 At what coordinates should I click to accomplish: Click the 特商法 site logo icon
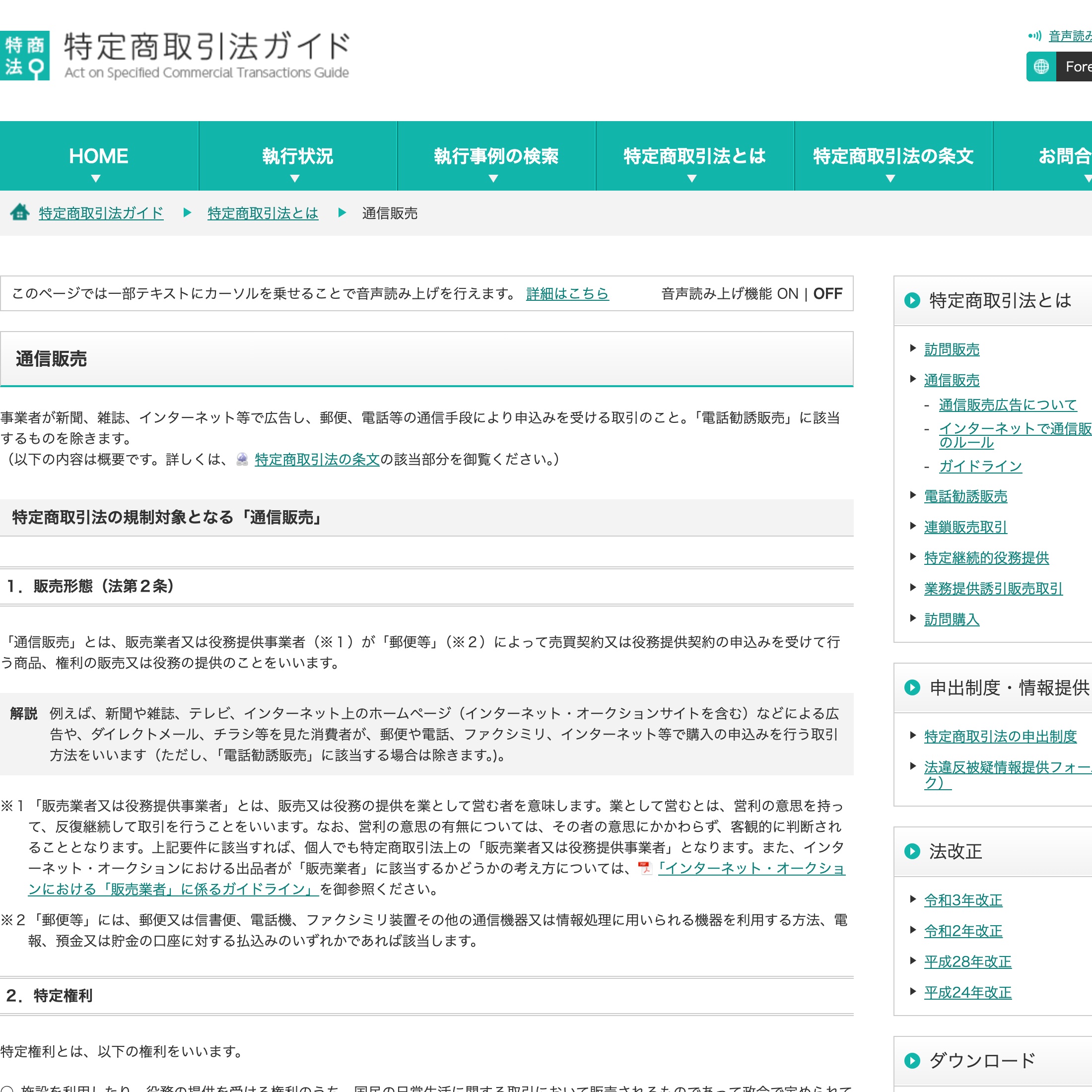tap(25, 56)
